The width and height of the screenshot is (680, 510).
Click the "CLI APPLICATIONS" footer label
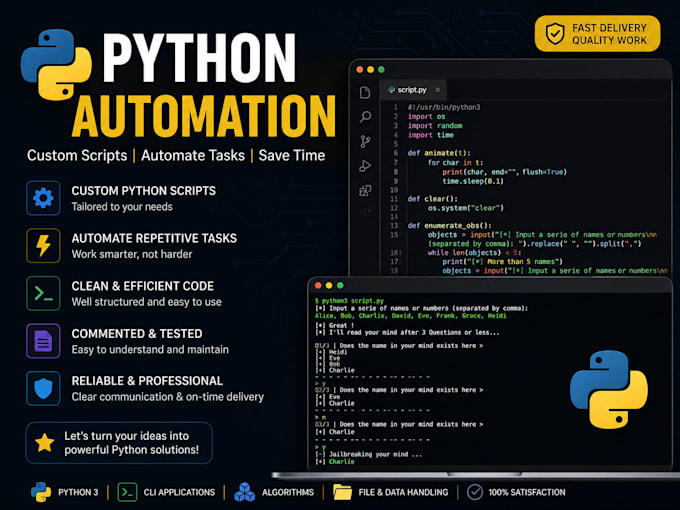179,492
